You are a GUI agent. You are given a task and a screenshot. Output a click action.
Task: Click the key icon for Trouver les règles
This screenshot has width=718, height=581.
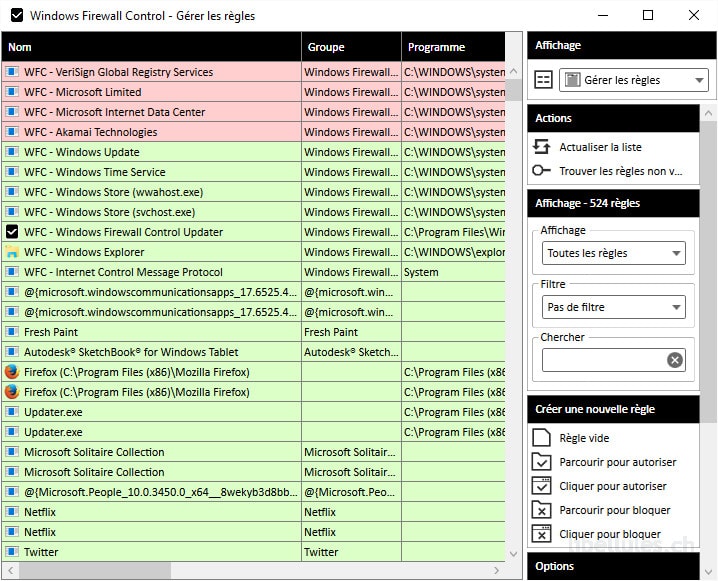(x=541, y=171)
